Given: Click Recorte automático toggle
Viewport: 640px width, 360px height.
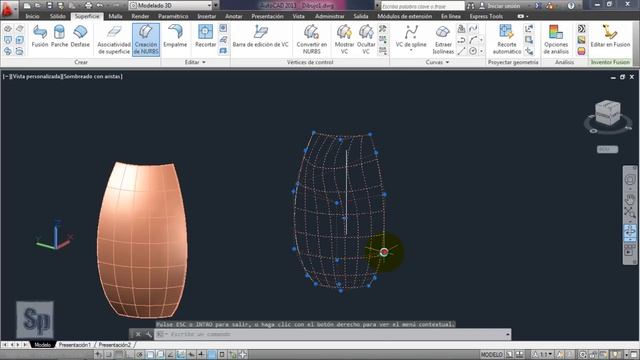Looking at the screenshot, I should point(507,40).
